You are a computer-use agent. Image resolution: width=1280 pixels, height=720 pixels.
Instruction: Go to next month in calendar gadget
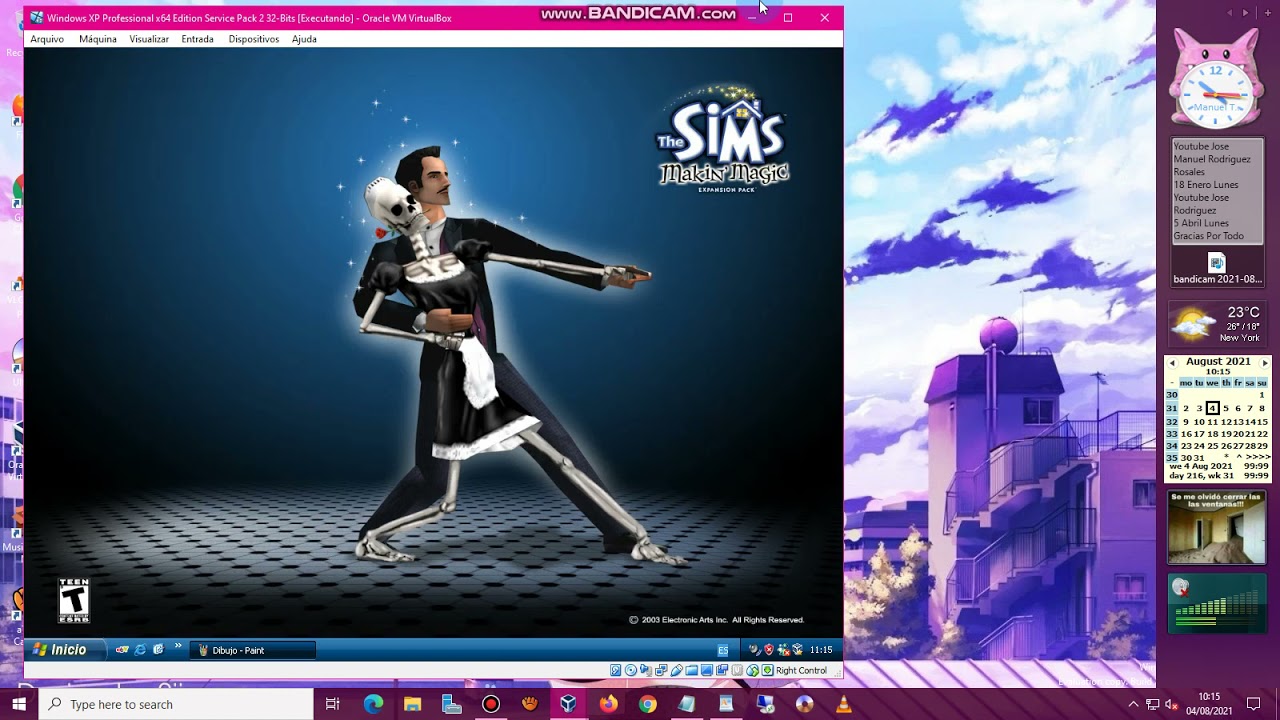tap(1264, 363)
